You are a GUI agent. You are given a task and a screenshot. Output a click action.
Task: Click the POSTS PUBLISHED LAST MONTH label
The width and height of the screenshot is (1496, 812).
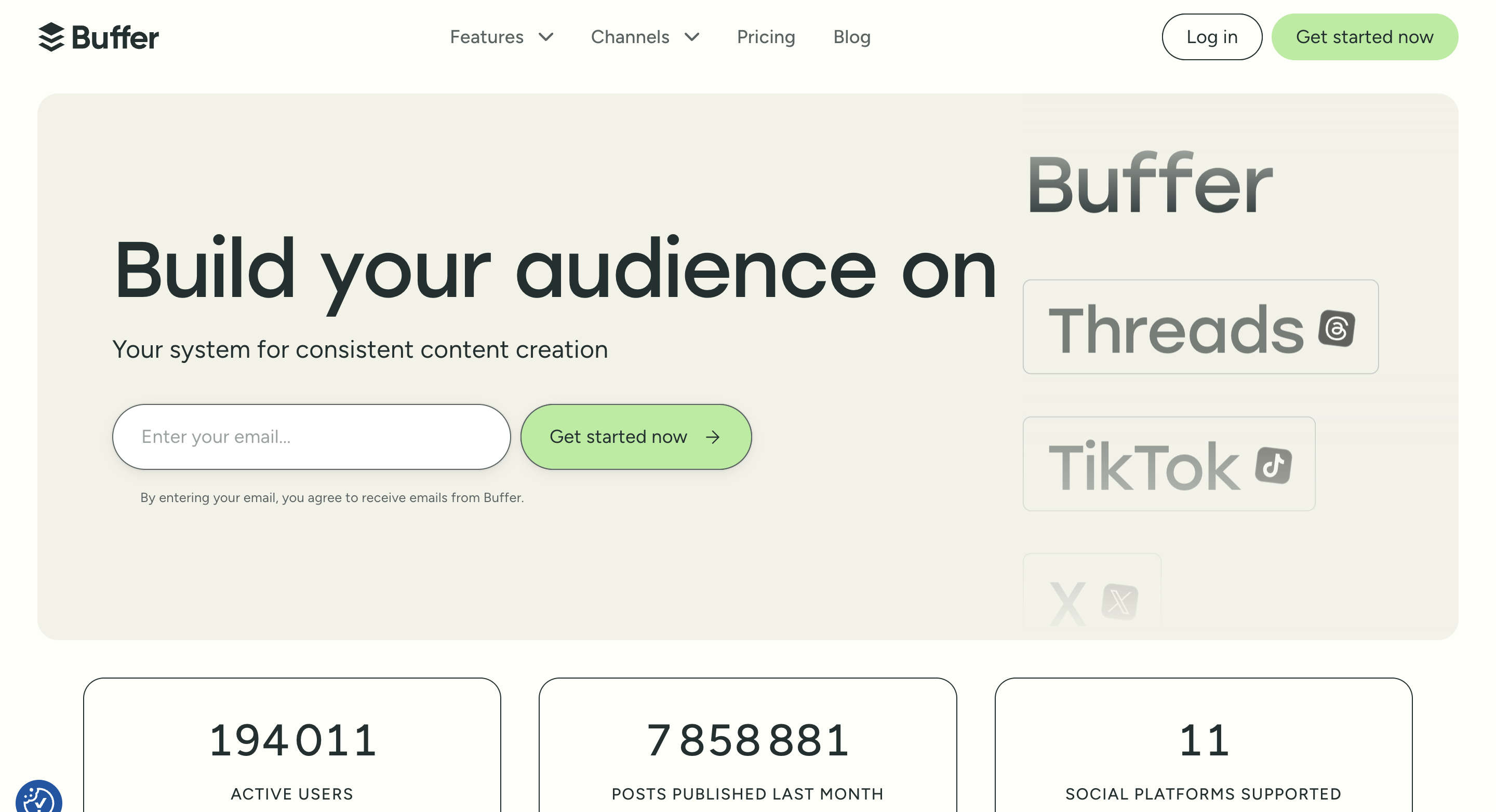[747, 793]
